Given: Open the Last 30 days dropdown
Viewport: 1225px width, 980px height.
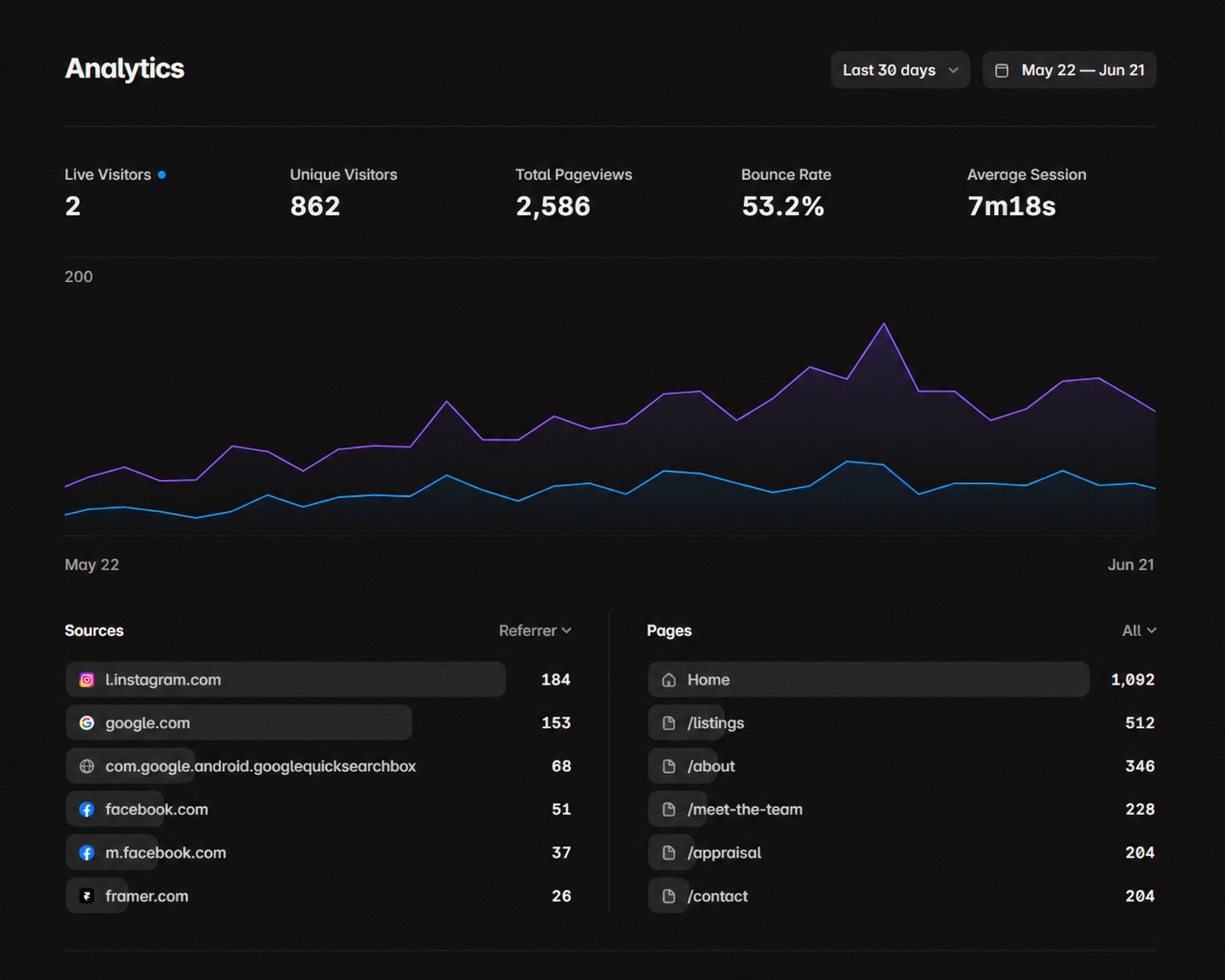Looking at the screenshot, I should click(x=900, y=70).
